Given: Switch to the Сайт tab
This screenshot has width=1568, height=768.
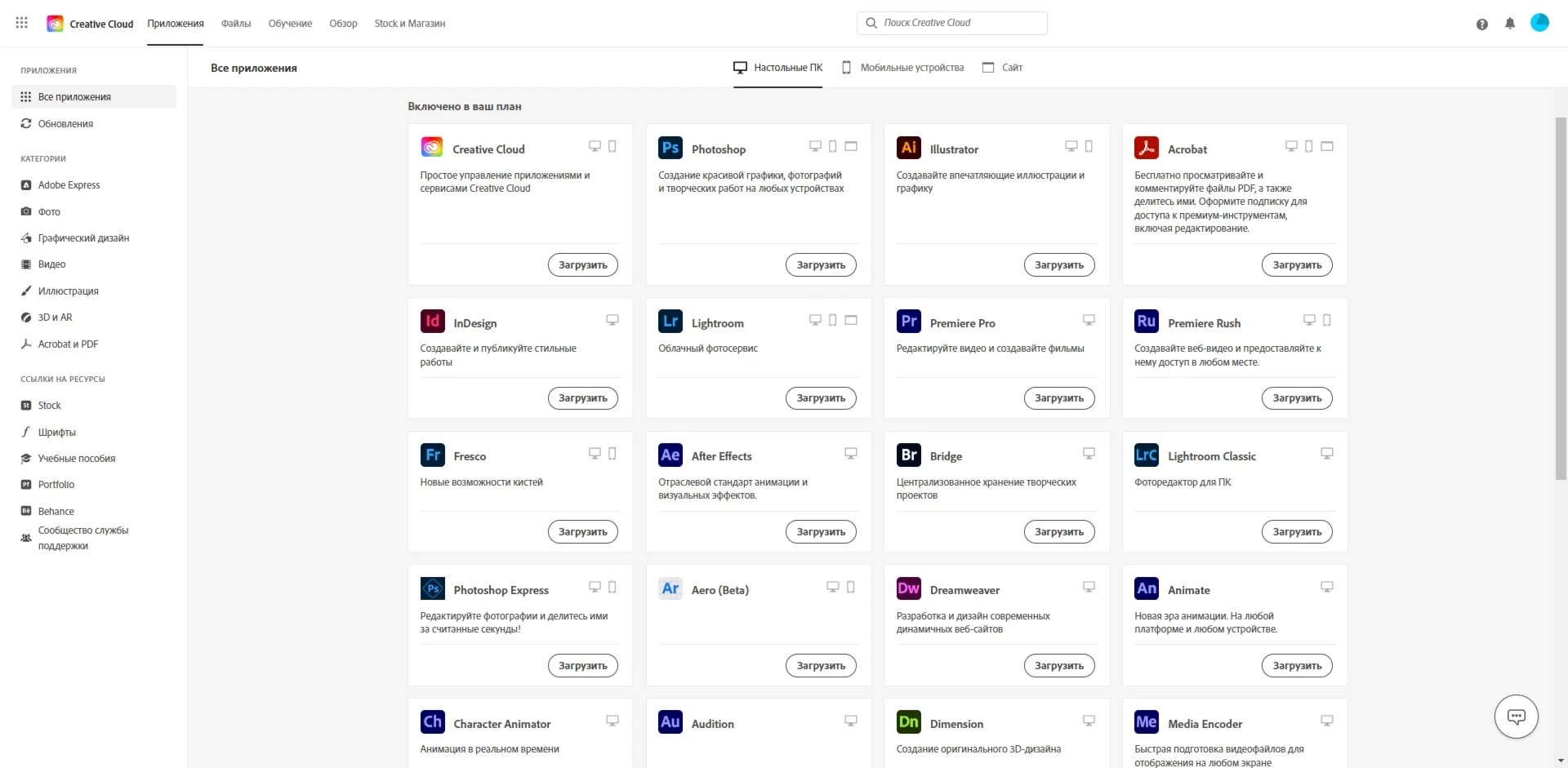Looking at the screenshot, I should (x=1002, y=68).
